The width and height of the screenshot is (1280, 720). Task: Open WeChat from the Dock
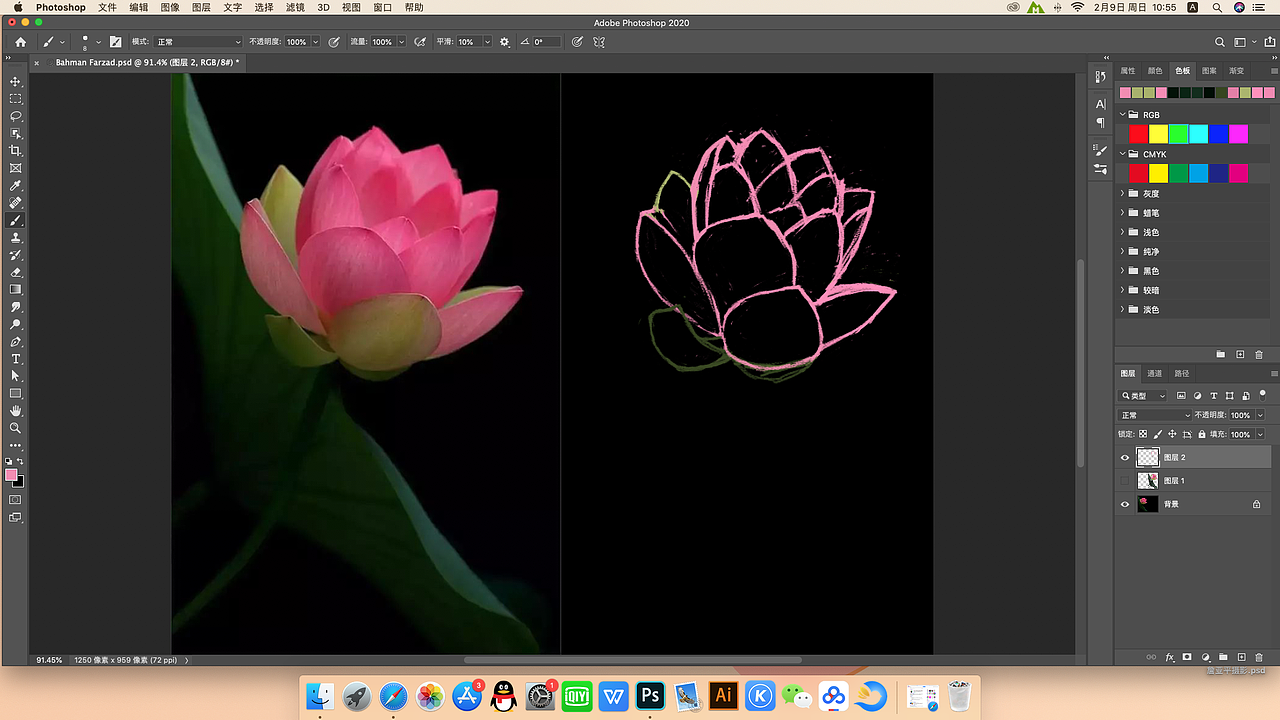point(797,696)
